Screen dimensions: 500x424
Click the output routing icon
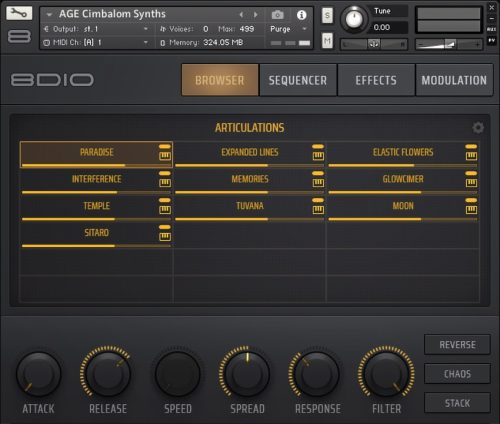tap(46, 29)
